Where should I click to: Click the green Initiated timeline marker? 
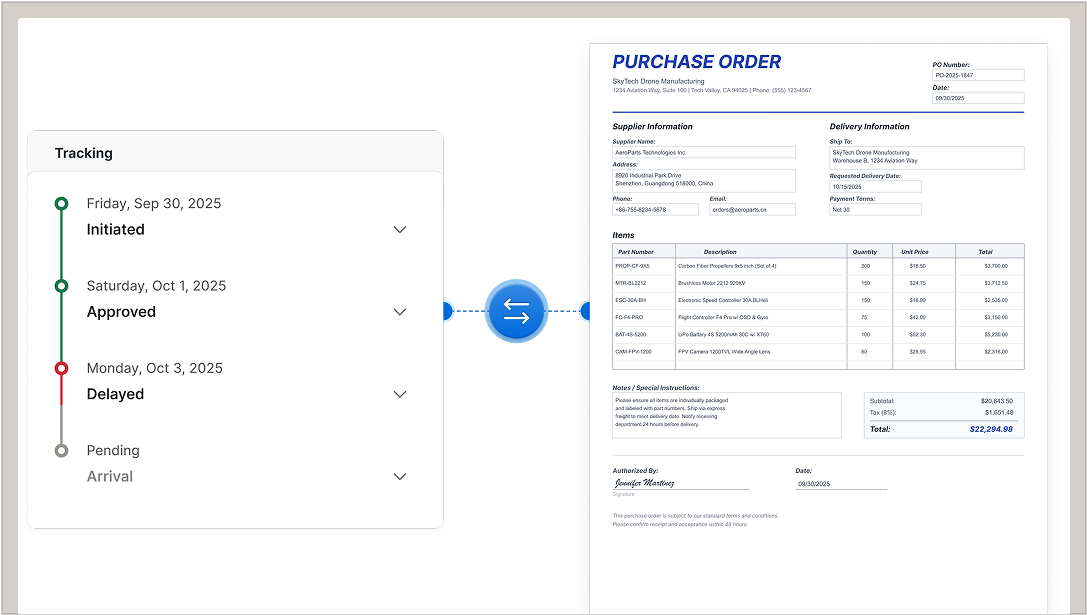pyautogui.click(x=61, y=204)
